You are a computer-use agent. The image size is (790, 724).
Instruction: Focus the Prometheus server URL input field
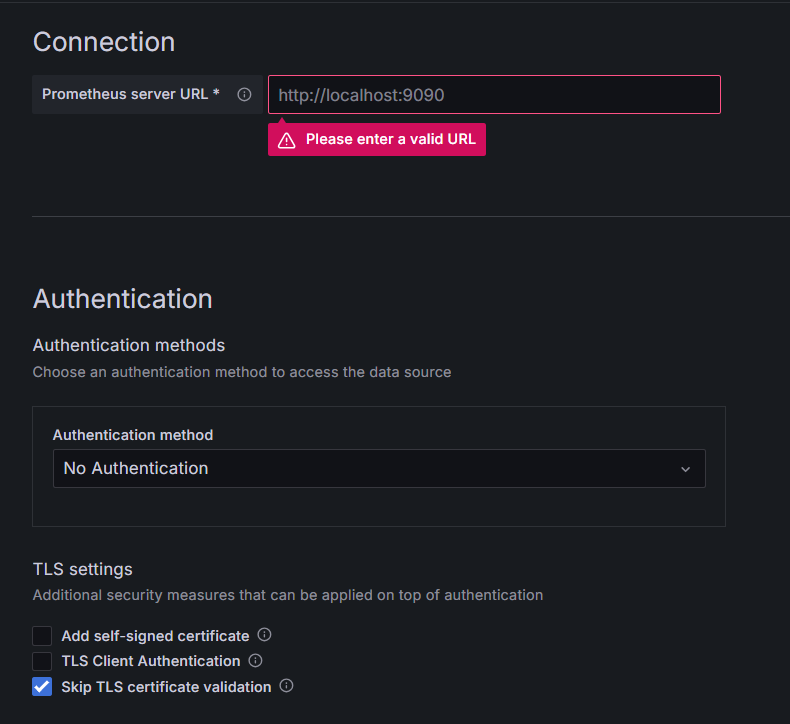click(494, 95)
